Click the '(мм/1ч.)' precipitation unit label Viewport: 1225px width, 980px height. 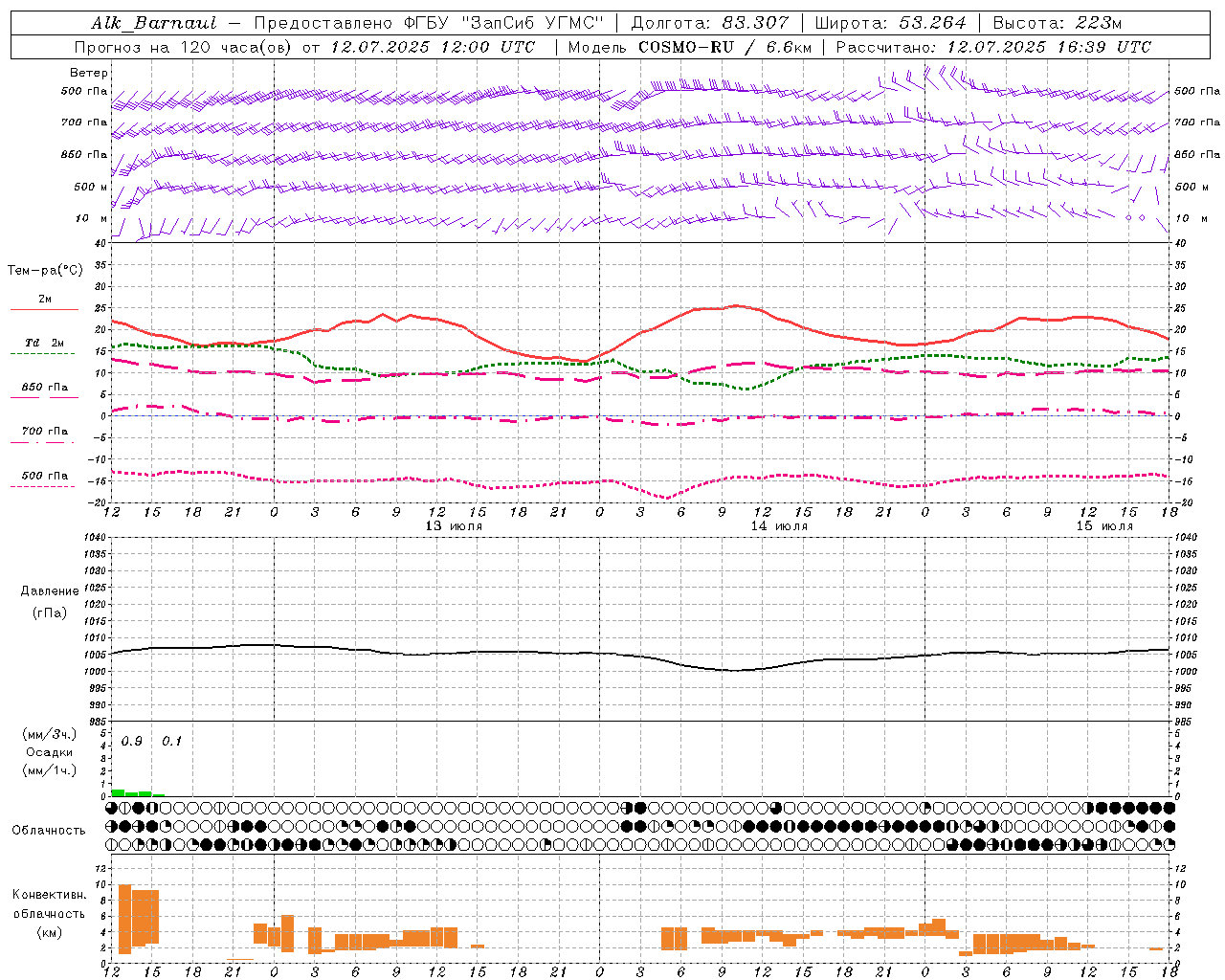tap(49, 770)
